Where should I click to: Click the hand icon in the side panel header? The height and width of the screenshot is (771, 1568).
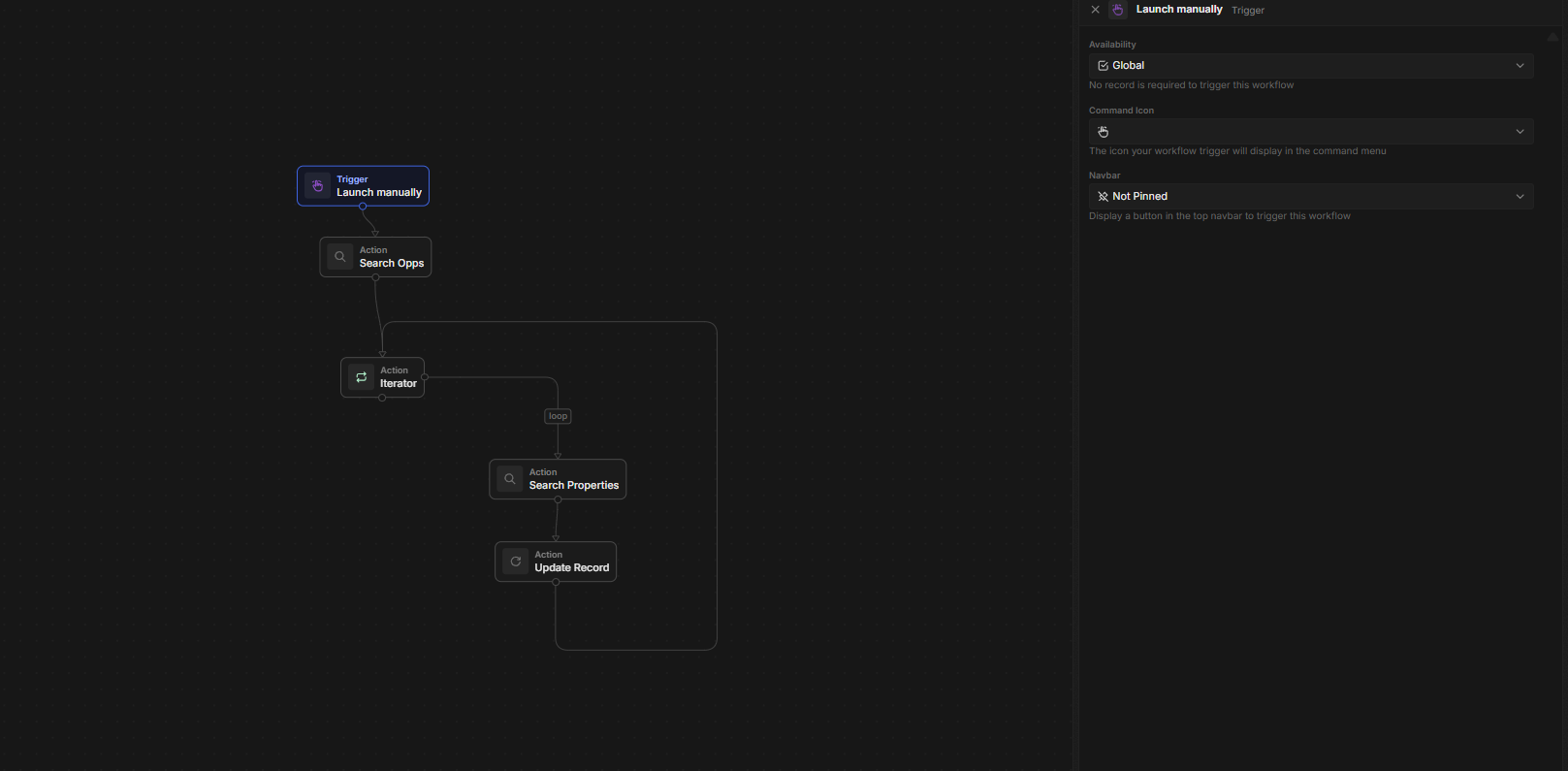[1118, 10]
